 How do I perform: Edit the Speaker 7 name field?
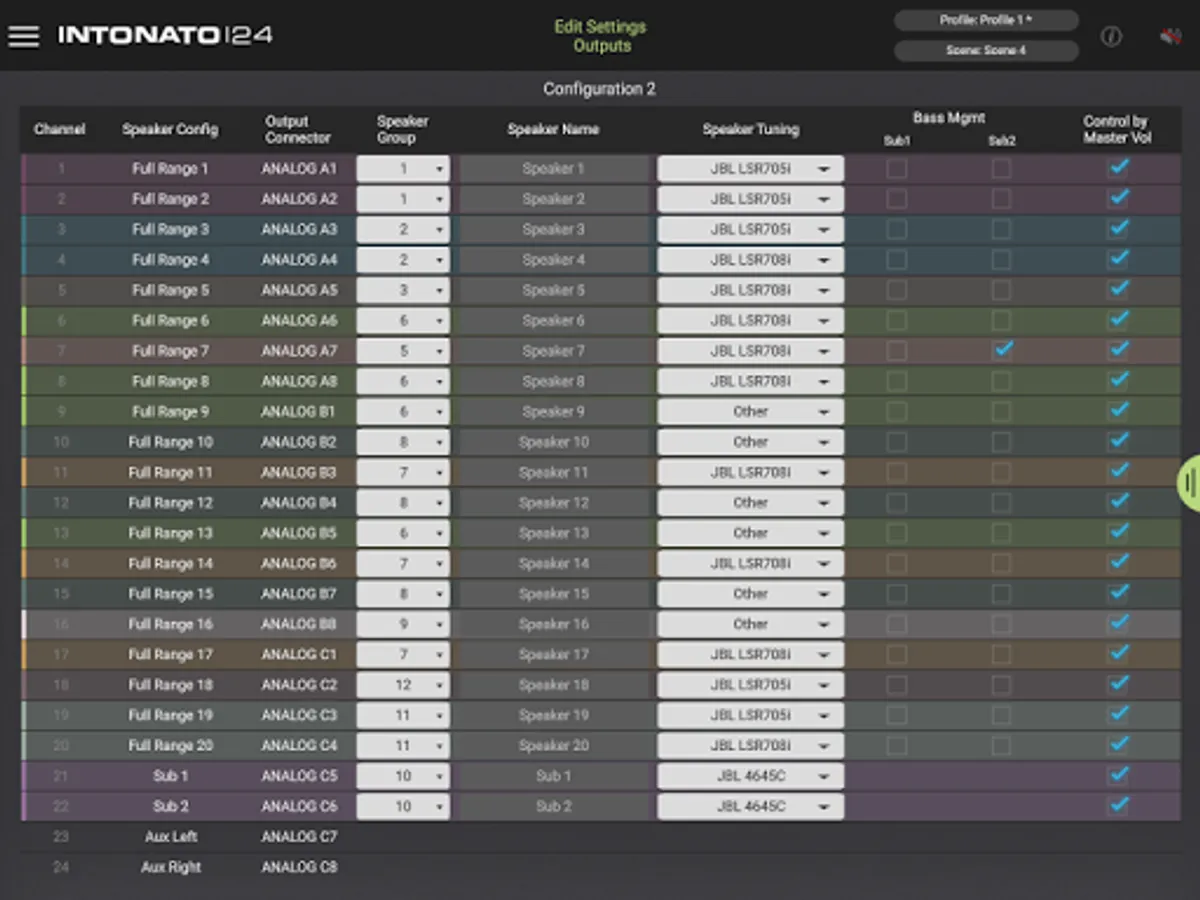click(554, 351)
